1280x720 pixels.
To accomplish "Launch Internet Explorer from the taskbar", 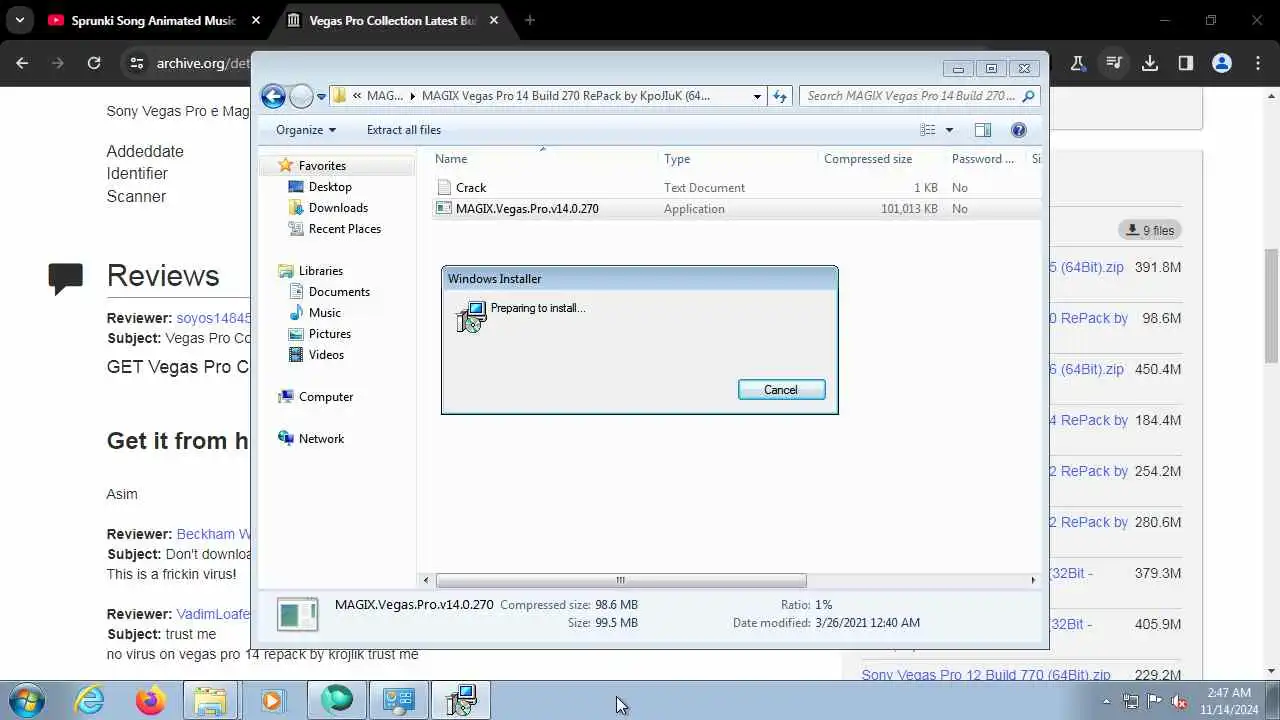I will (89, 700).
